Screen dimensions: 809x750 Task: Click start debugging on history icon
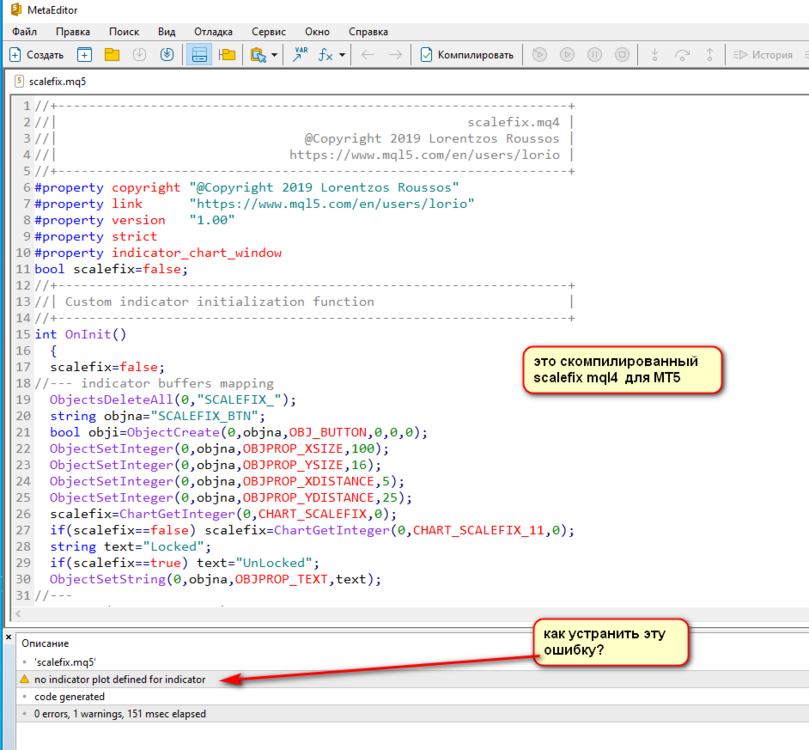540,55
